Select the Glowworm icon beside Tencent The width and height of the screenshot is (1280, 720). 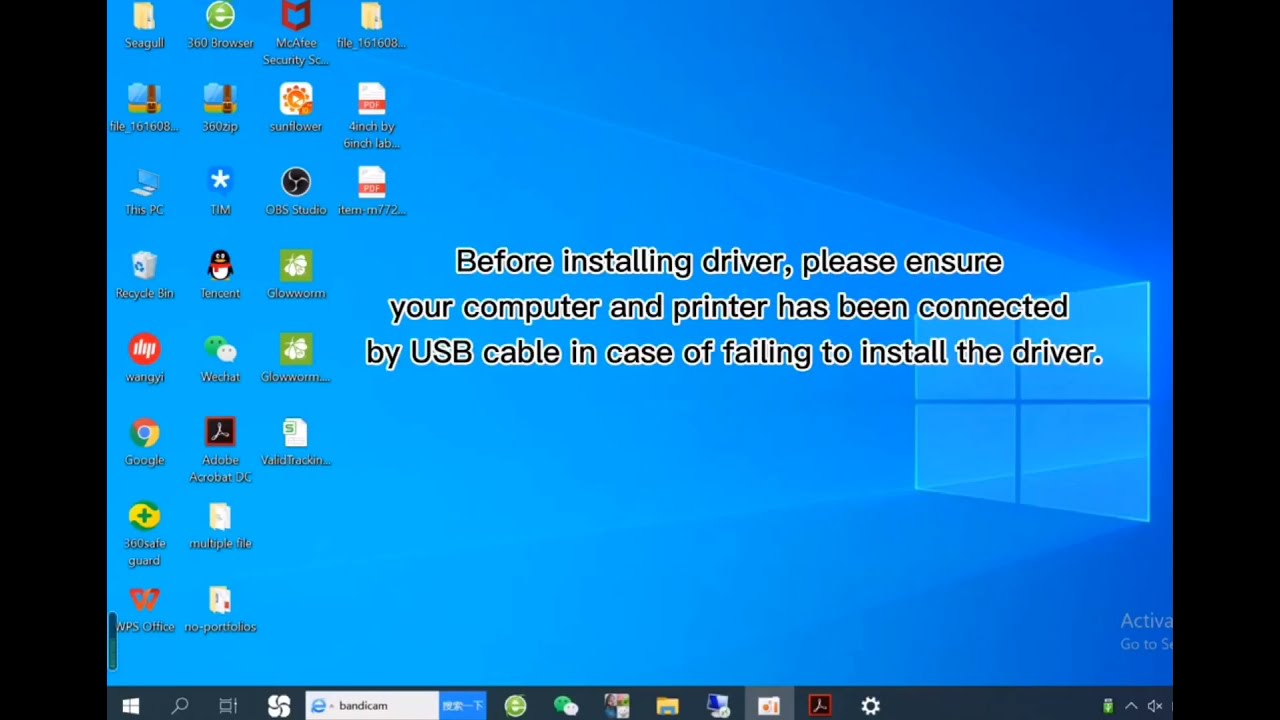[x=296, y=275]
